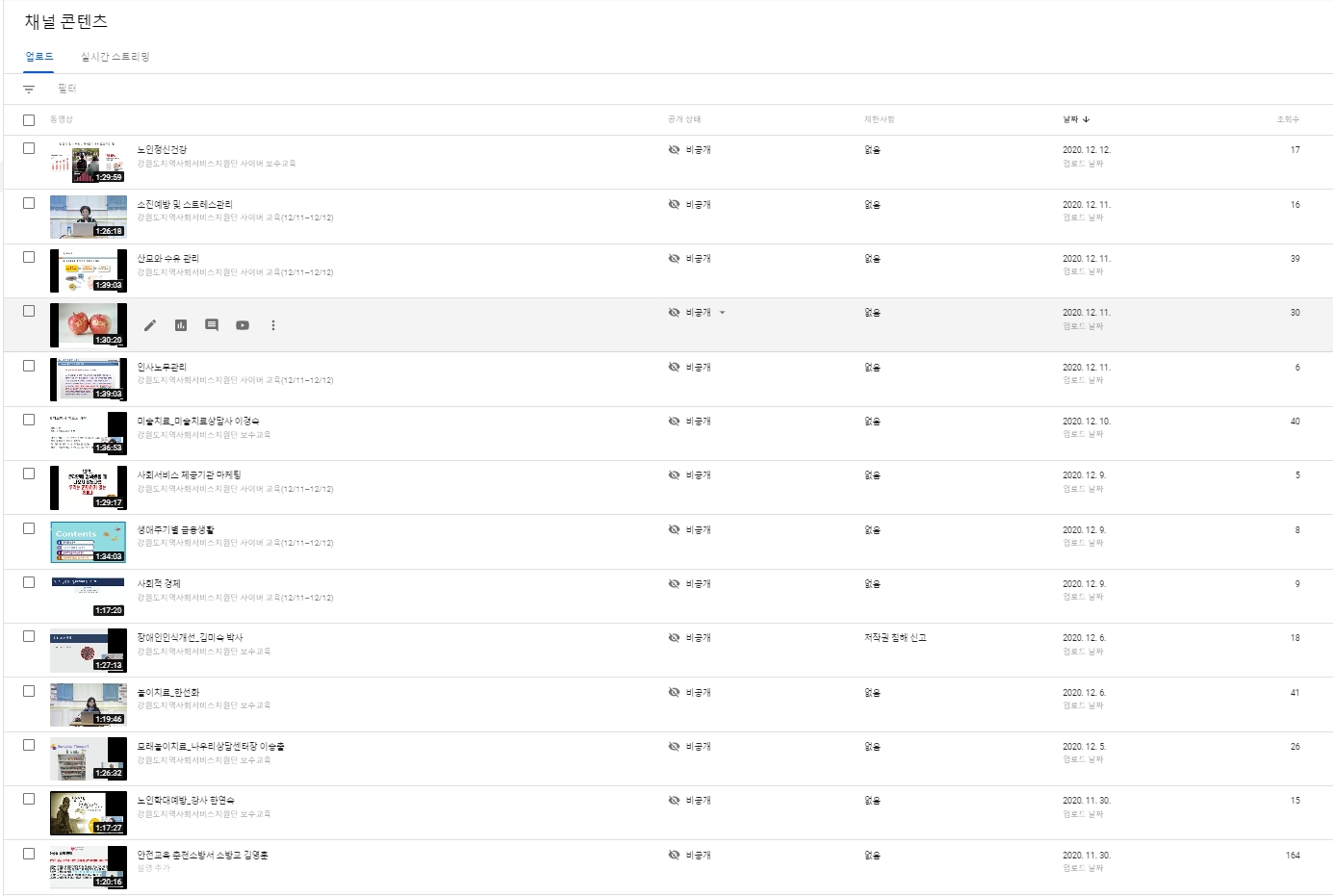This screenshot has height=896, width=1333.
Task: Sort by the 날짜 column arrow
Action: 1086,120
